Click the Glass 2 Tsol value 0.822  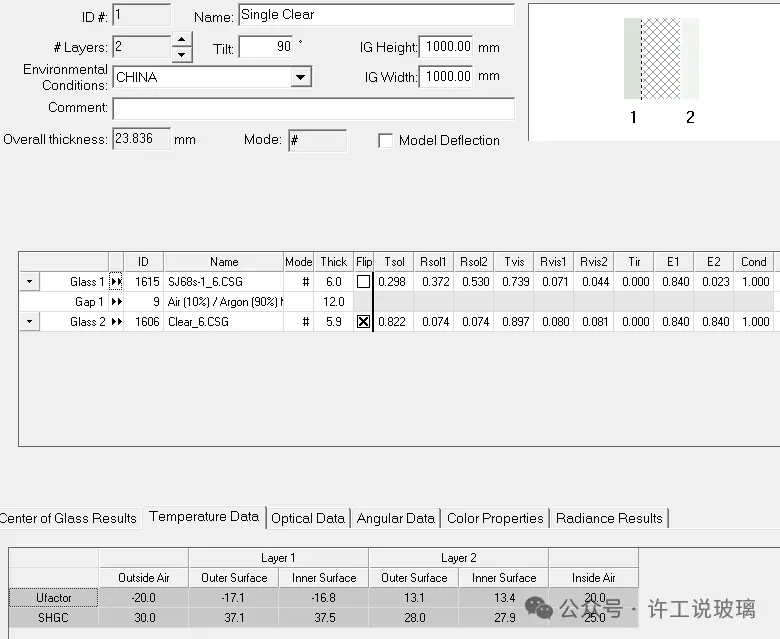point(393,322)
